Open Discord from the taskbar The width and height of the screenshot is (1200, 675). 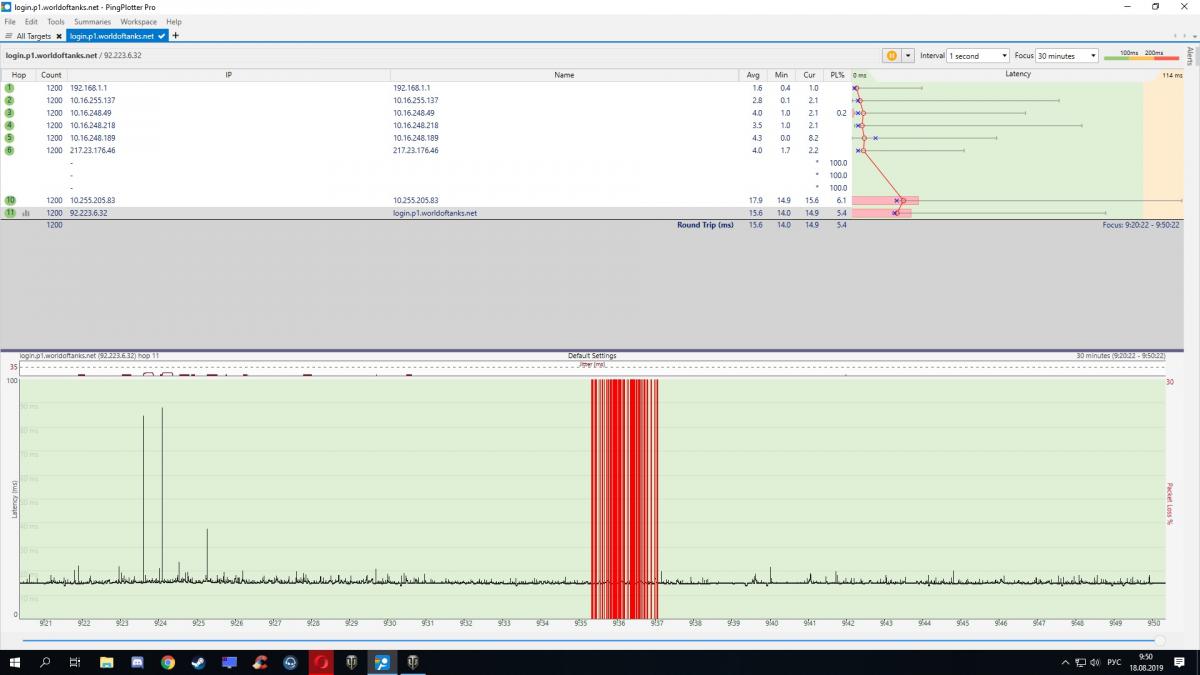[x=137, y=662]
